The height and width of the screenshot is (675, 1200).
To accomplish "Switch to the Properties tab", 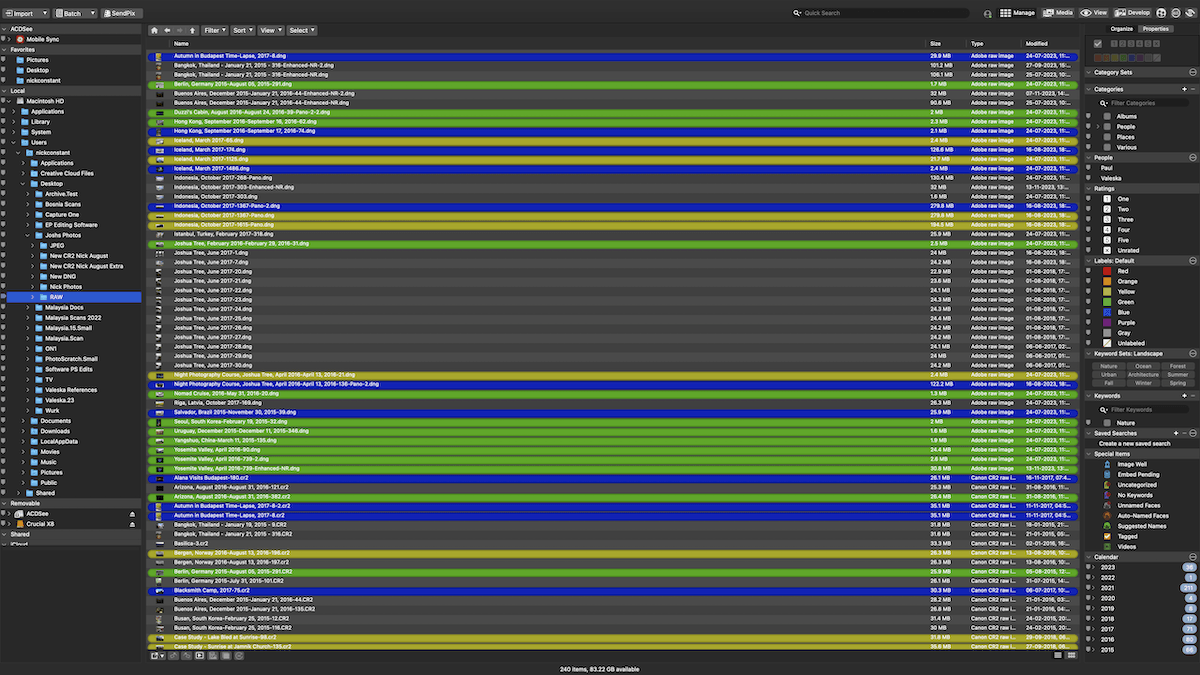I will click(1155, 28).
